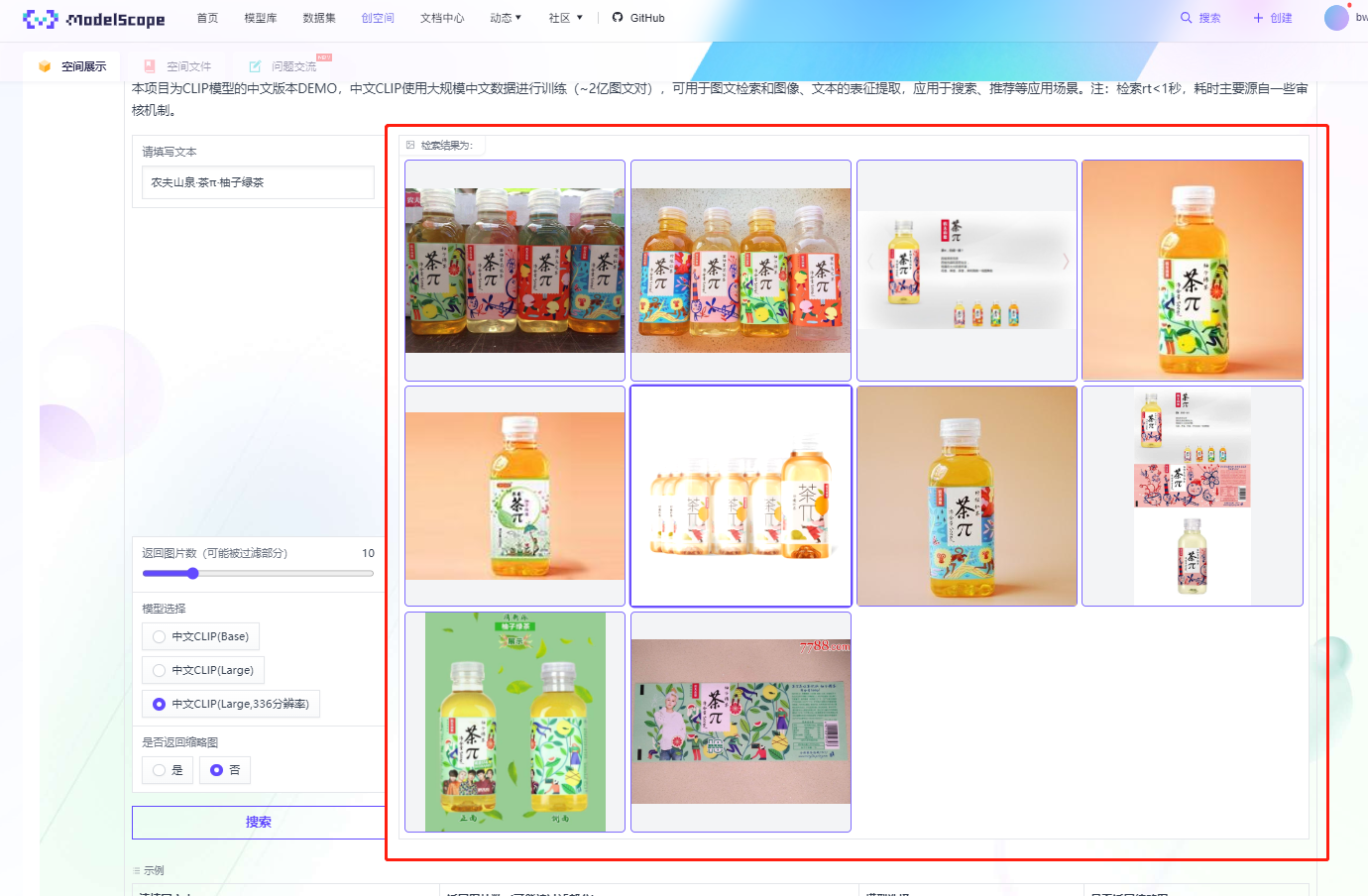Select 中文CLIP(Large,336分辨率) model option
Viewport: 1368px width, 896px height.
tap(231, 704)
